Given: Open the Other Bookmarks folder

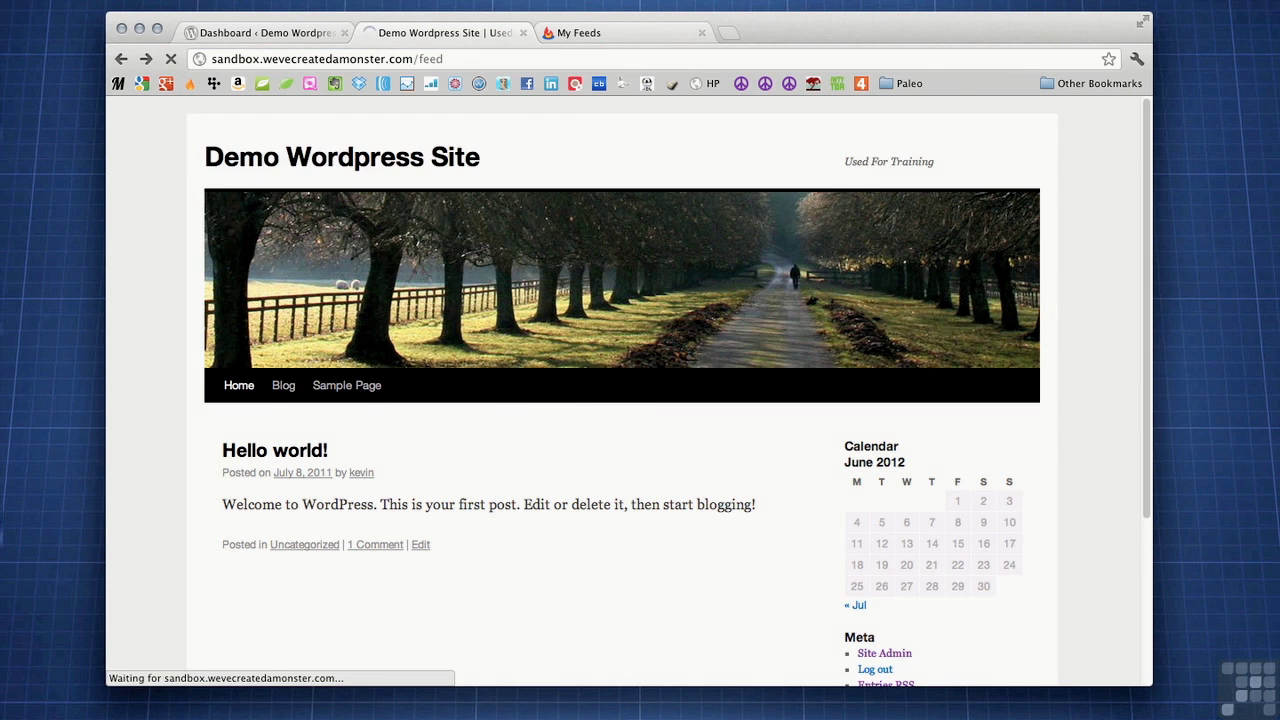Looking at the screenshot, I should coord(1091,84).
